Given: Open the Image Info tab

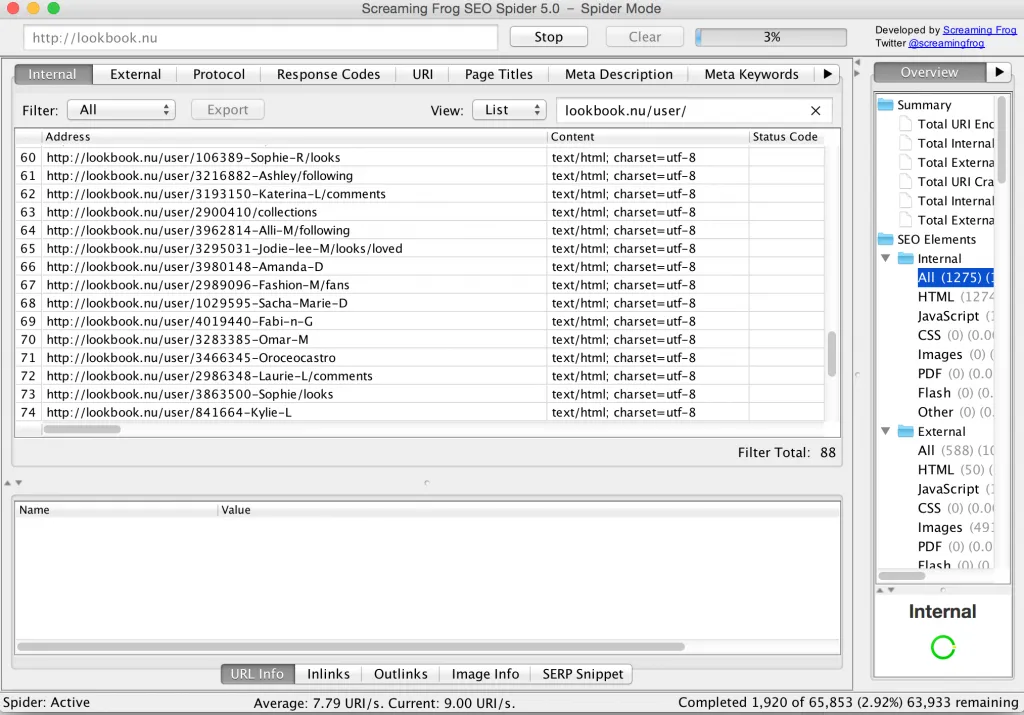Looking at the screenshot, I should click(x=485, y=674).
